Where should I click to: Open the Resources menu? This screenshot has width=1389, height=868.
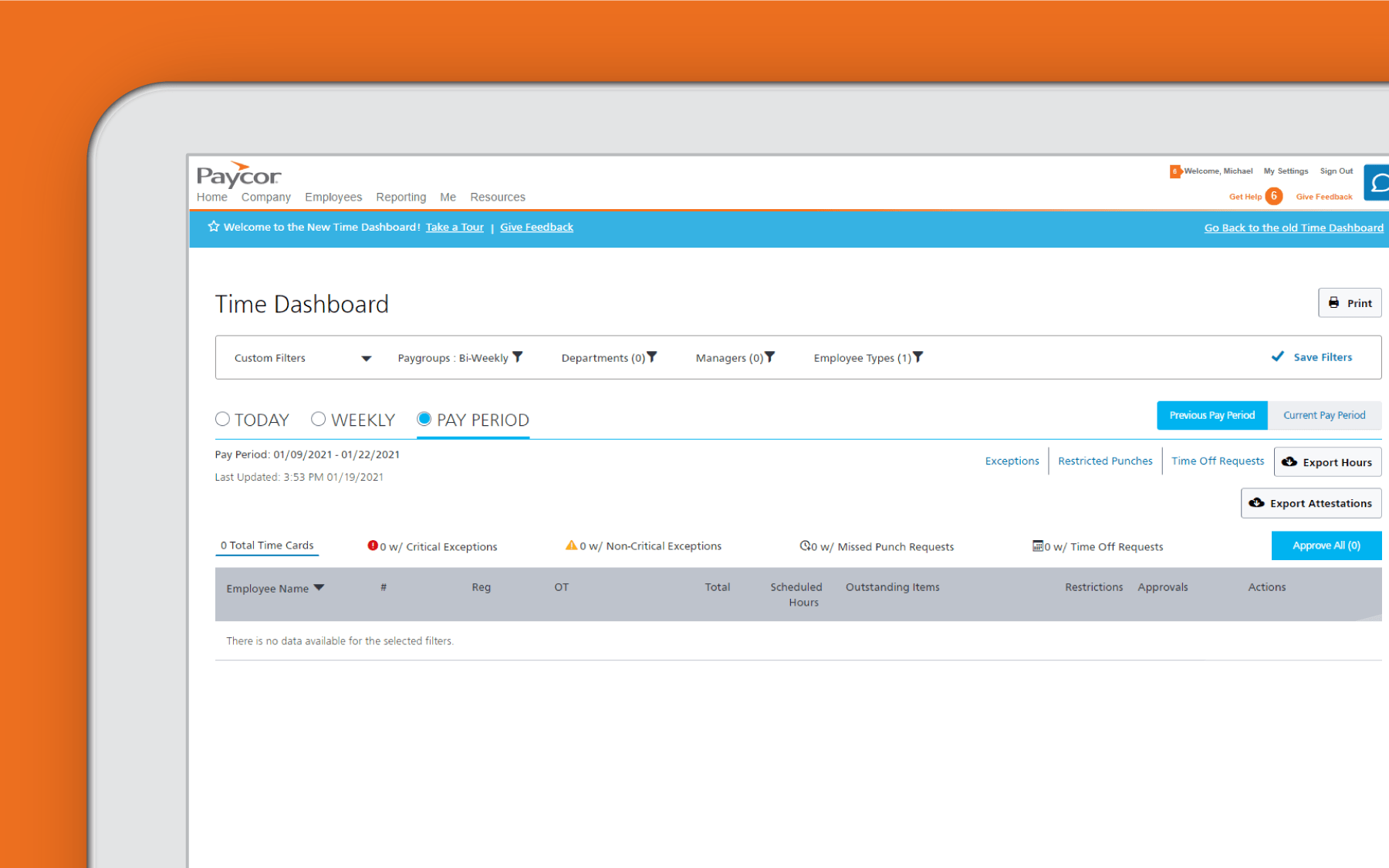tap(498, 197)
